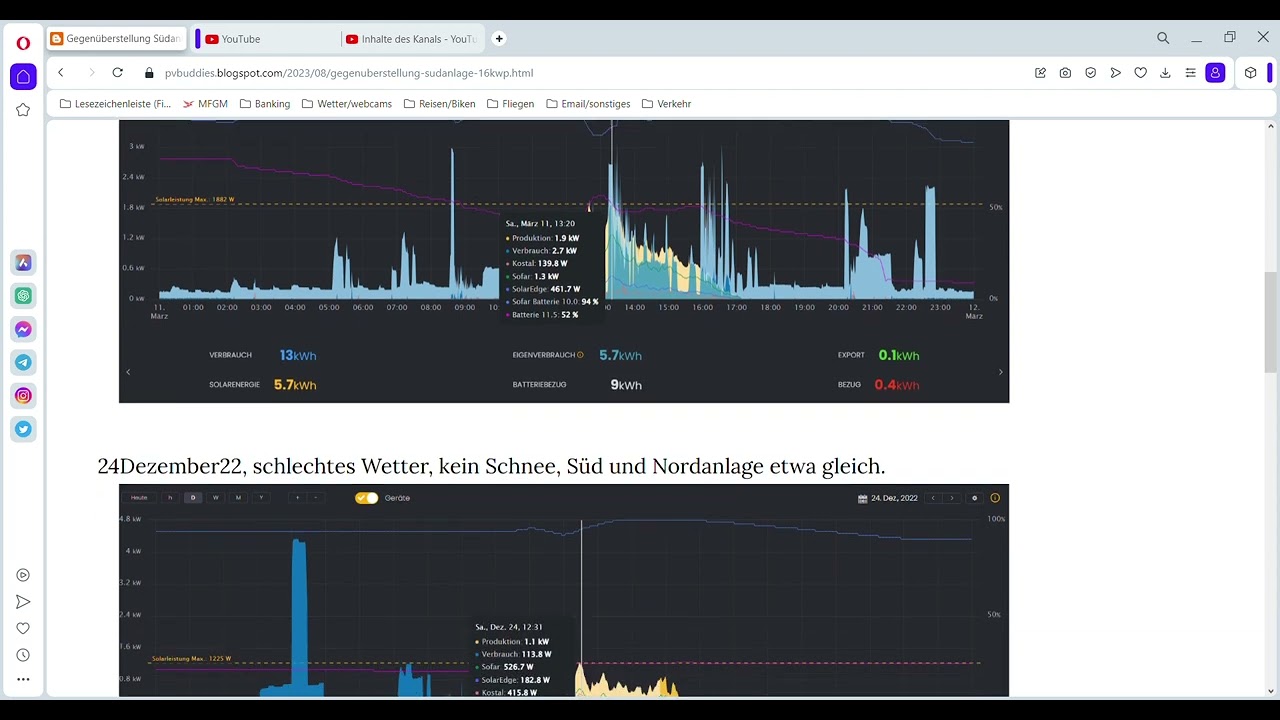Viewport: 1280px width, 720px height.
Task: Open the Opera main menu logo
Action: coord(23,43)
